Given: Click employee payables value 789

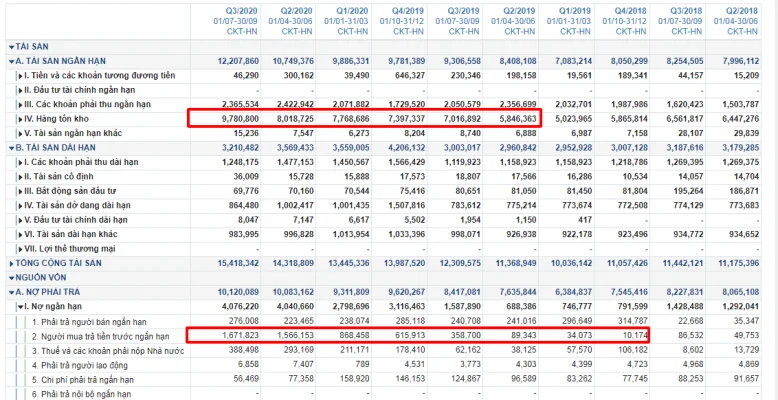Looking at the screenshot, I should 361,365.
